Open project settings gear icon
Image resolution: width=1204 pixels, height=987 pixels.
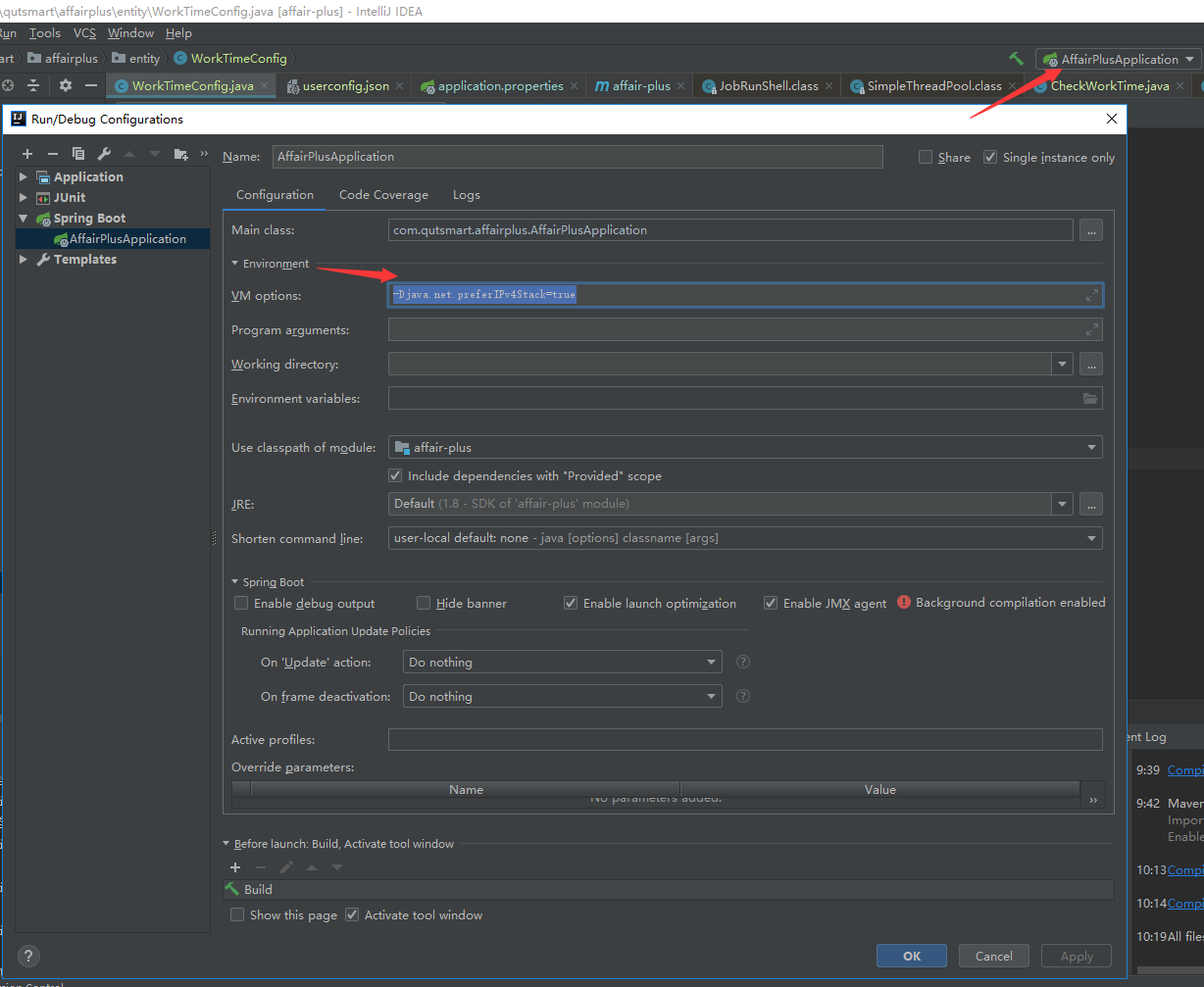click(x=66, y=85)
